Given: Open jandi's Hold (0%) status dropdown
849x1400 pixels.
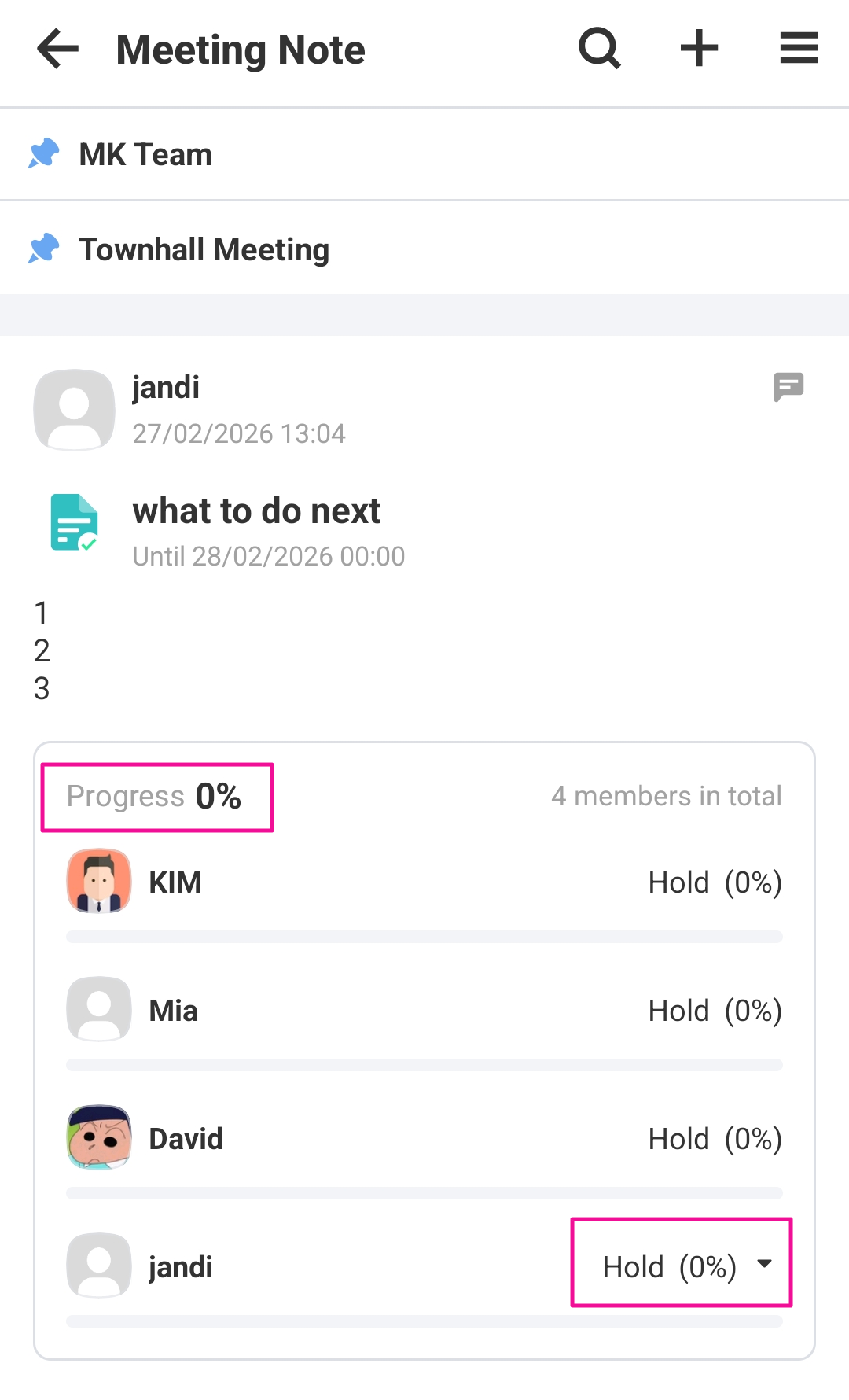Looking at the screenshot, I should [670, 1266].
